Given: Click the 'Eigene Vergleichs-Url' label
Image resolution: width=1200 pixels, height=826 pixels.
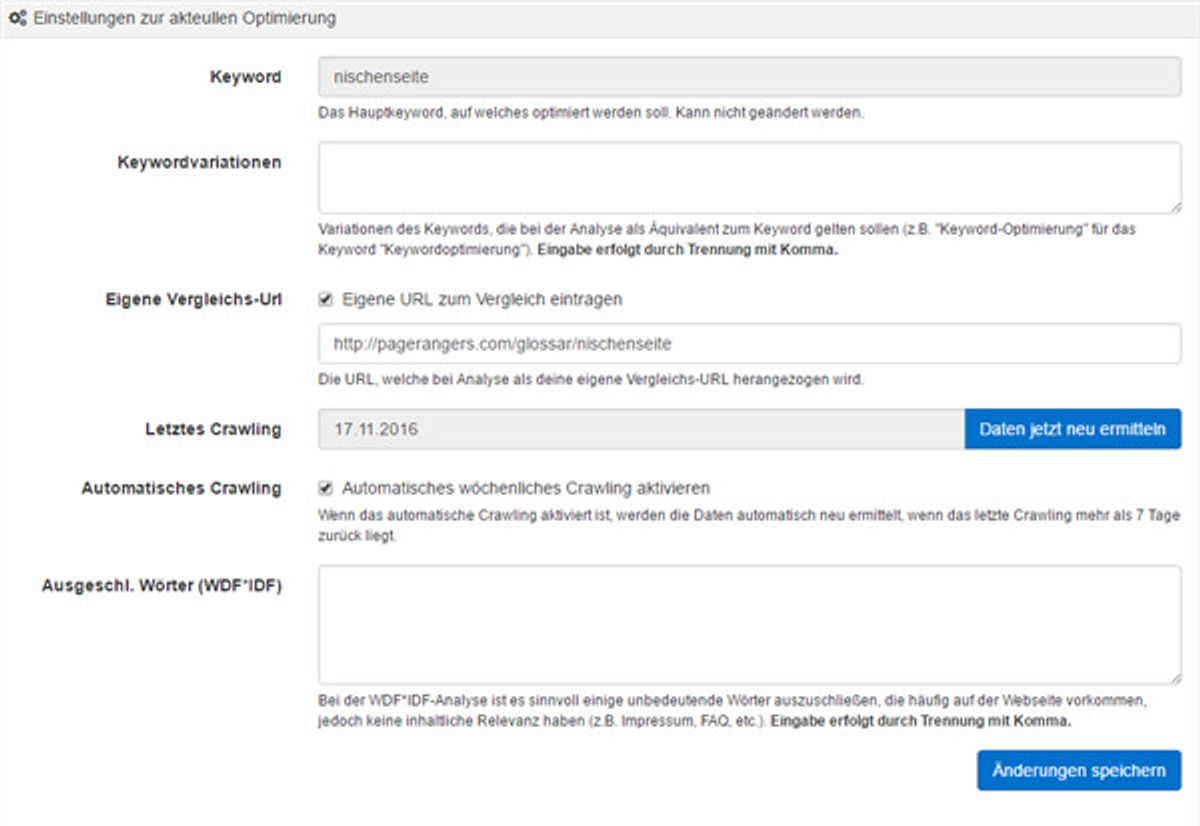Looking at the screenshot, I should (193, 298).
